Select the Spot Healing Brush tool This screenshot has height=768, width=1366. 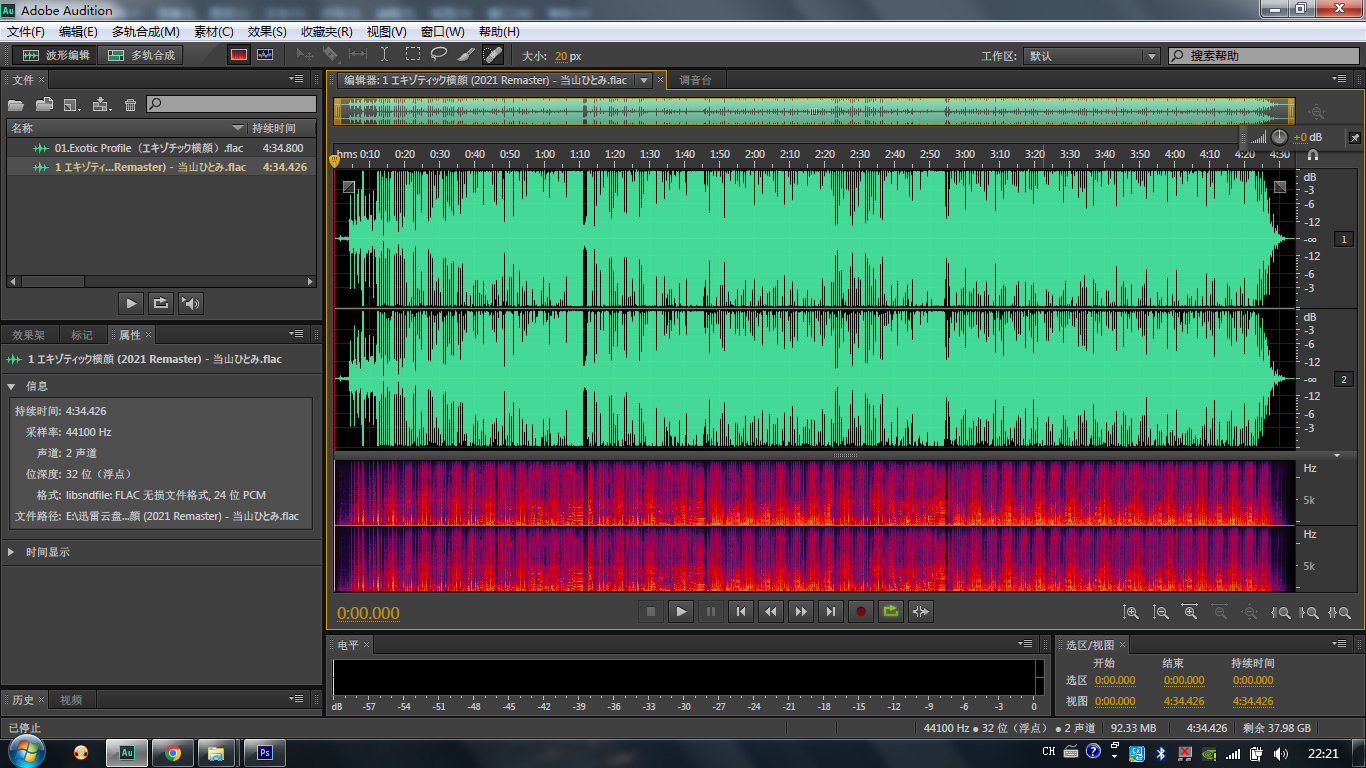[493, 55]
